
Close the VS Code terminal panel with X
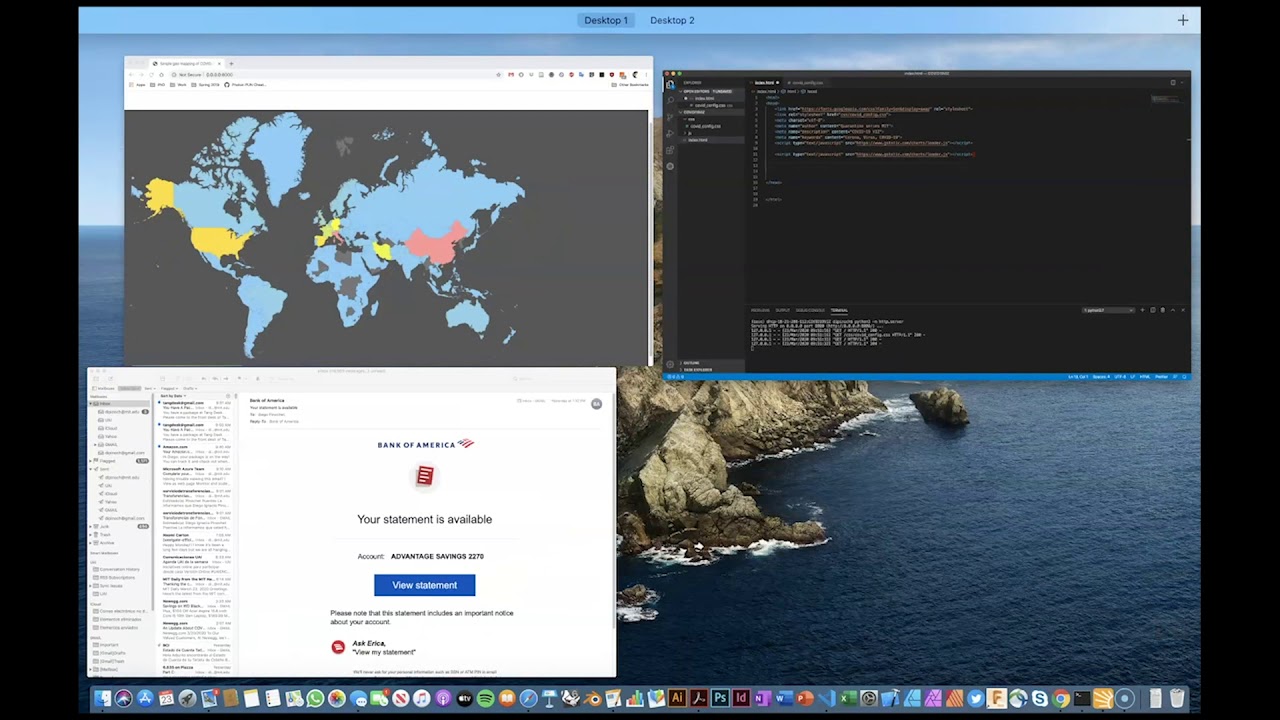(x=1182, y=310)
